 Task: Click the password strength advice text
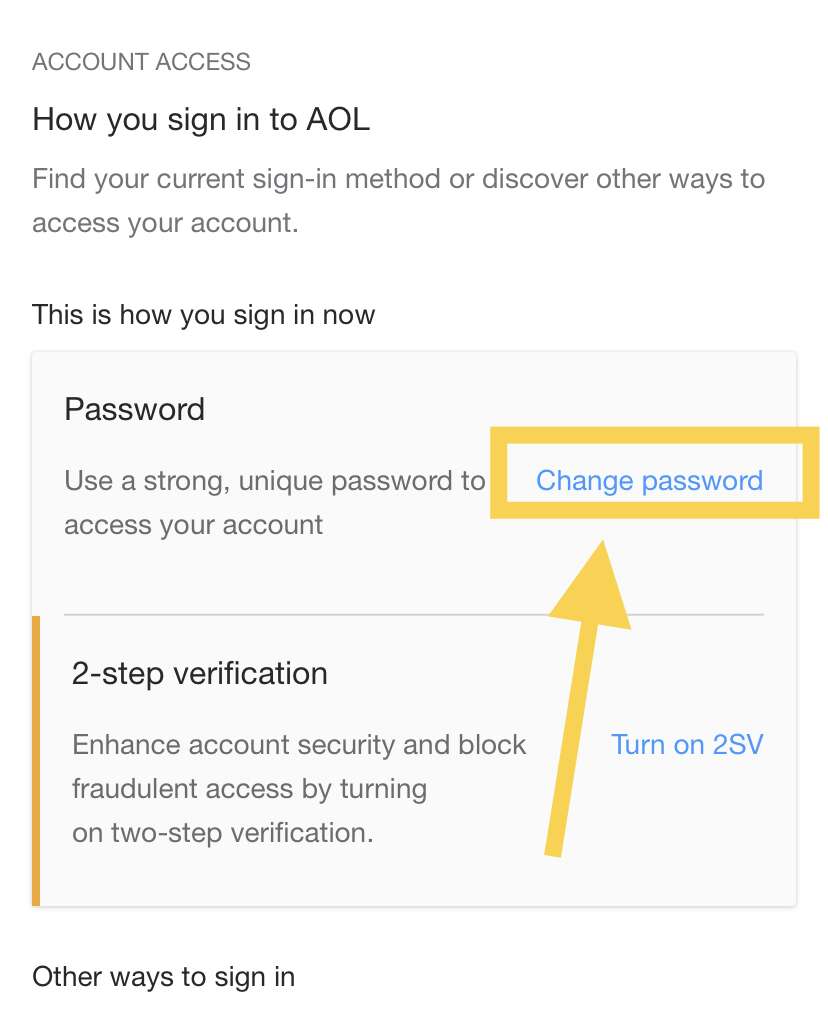click(275, 502)
